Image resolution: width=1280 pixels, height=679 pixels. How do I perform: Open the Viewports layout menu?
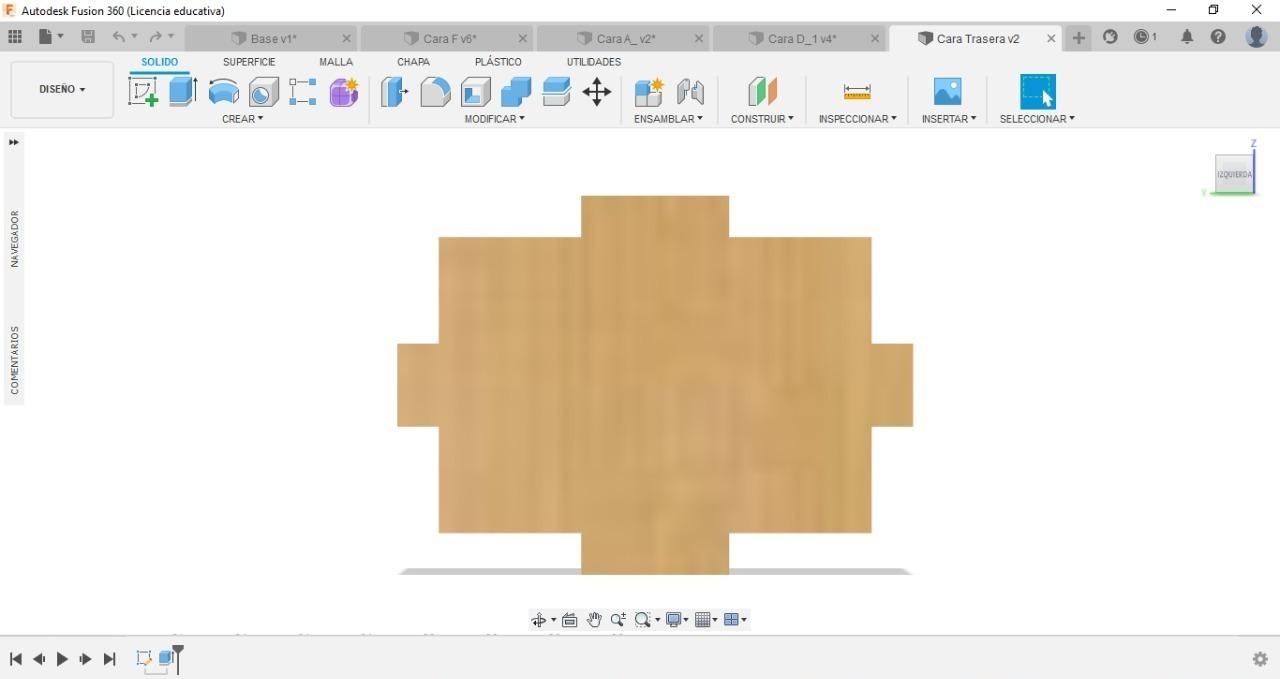(735, 620)
